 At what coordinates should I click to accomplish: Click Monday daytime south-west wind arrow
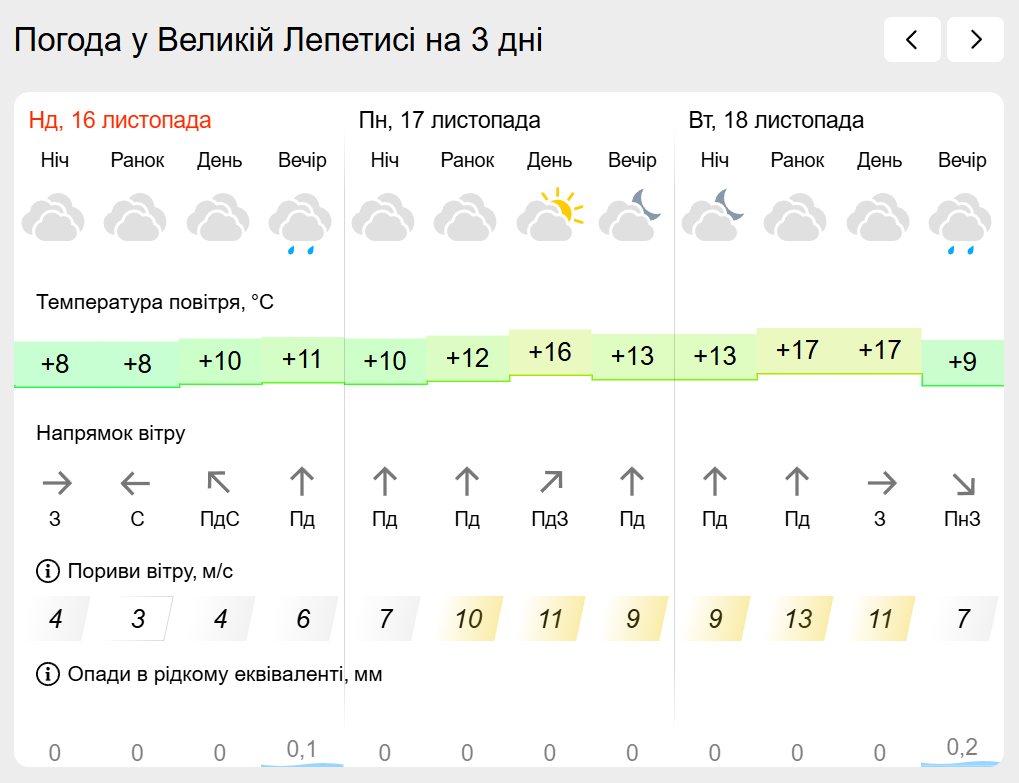pos(550,484)
